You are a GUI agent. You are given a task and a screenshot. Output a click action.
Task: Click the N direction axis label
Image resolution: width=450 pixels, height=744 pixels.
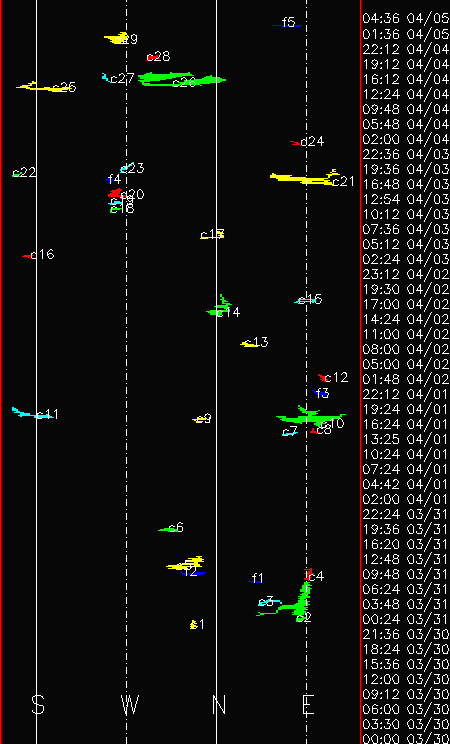tap(219, 705)
